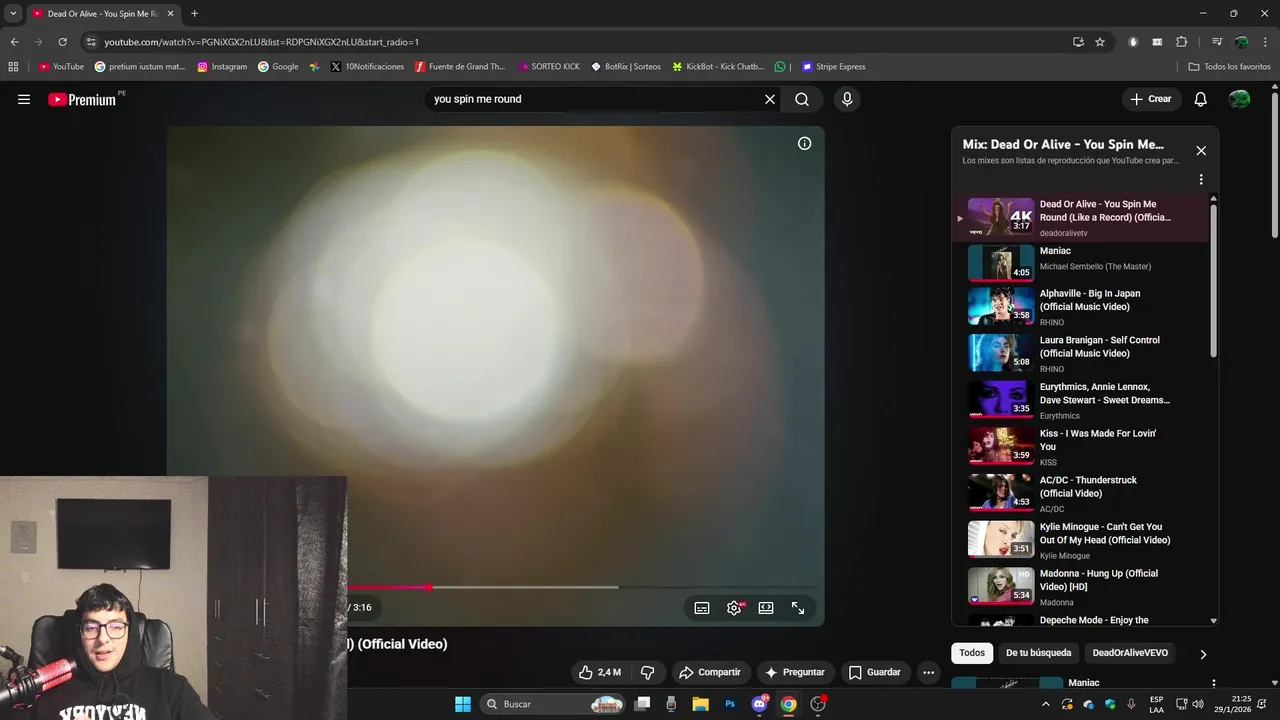This screenshot has height=720, width=1280.
Task: Save video with Guardar button
Action: click(875, 672)
